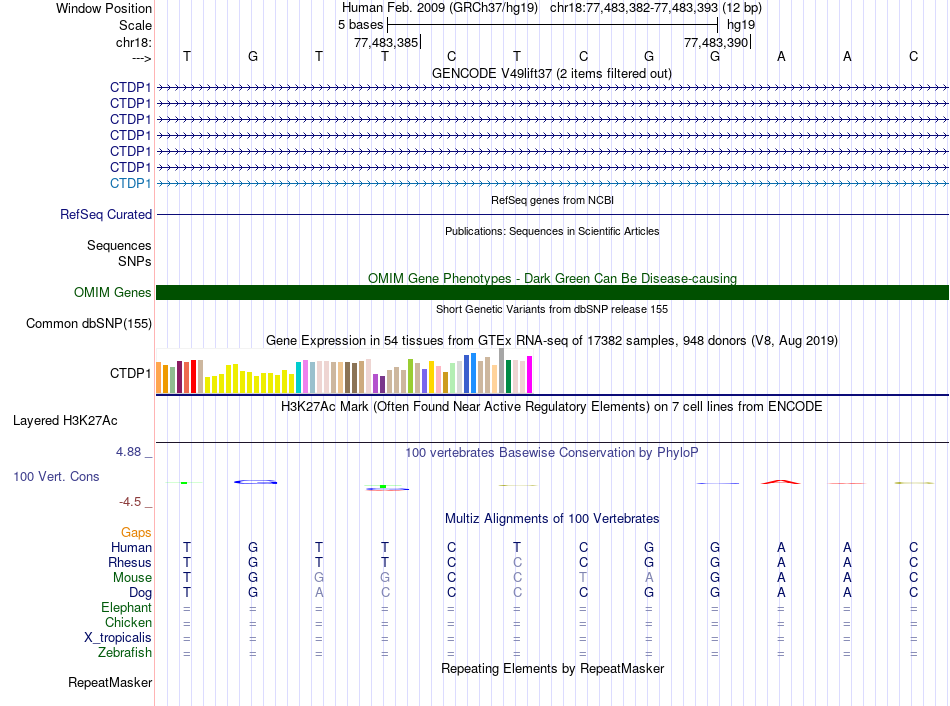The image size is (950, 706).
Task: Click 'RefSeq genes from NCBI' title
Action: [x=552, y=200]
